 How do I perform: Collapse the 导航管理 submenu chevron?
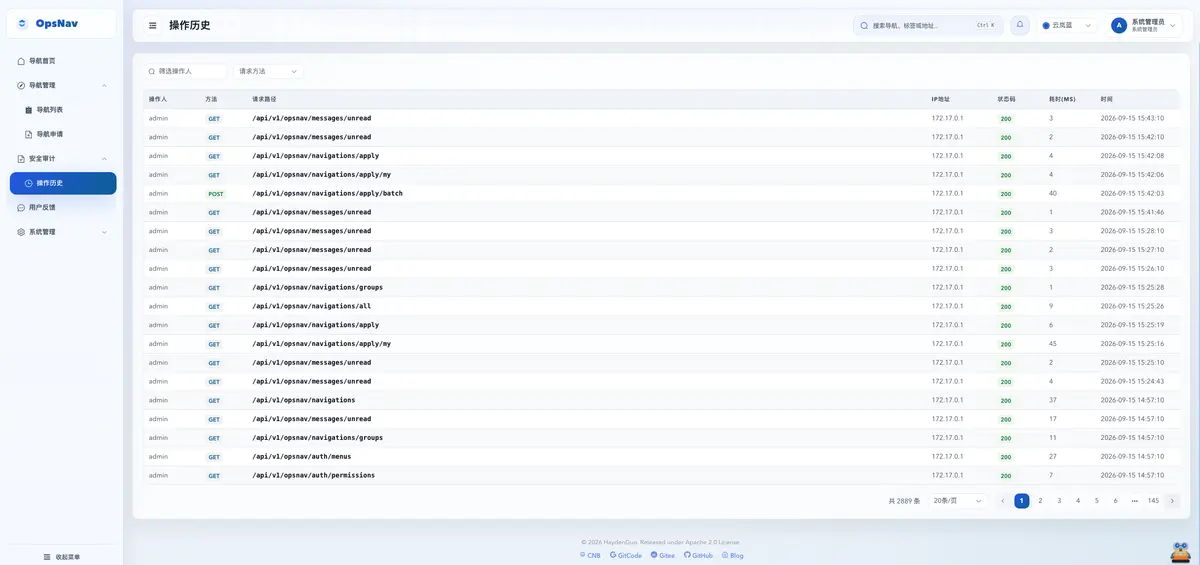click(105, 86)
